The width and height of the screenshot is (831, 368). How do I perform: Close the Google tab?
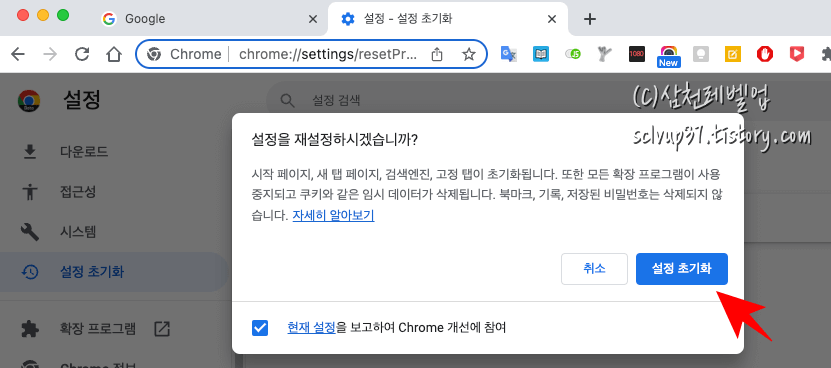tap(313, 19)
